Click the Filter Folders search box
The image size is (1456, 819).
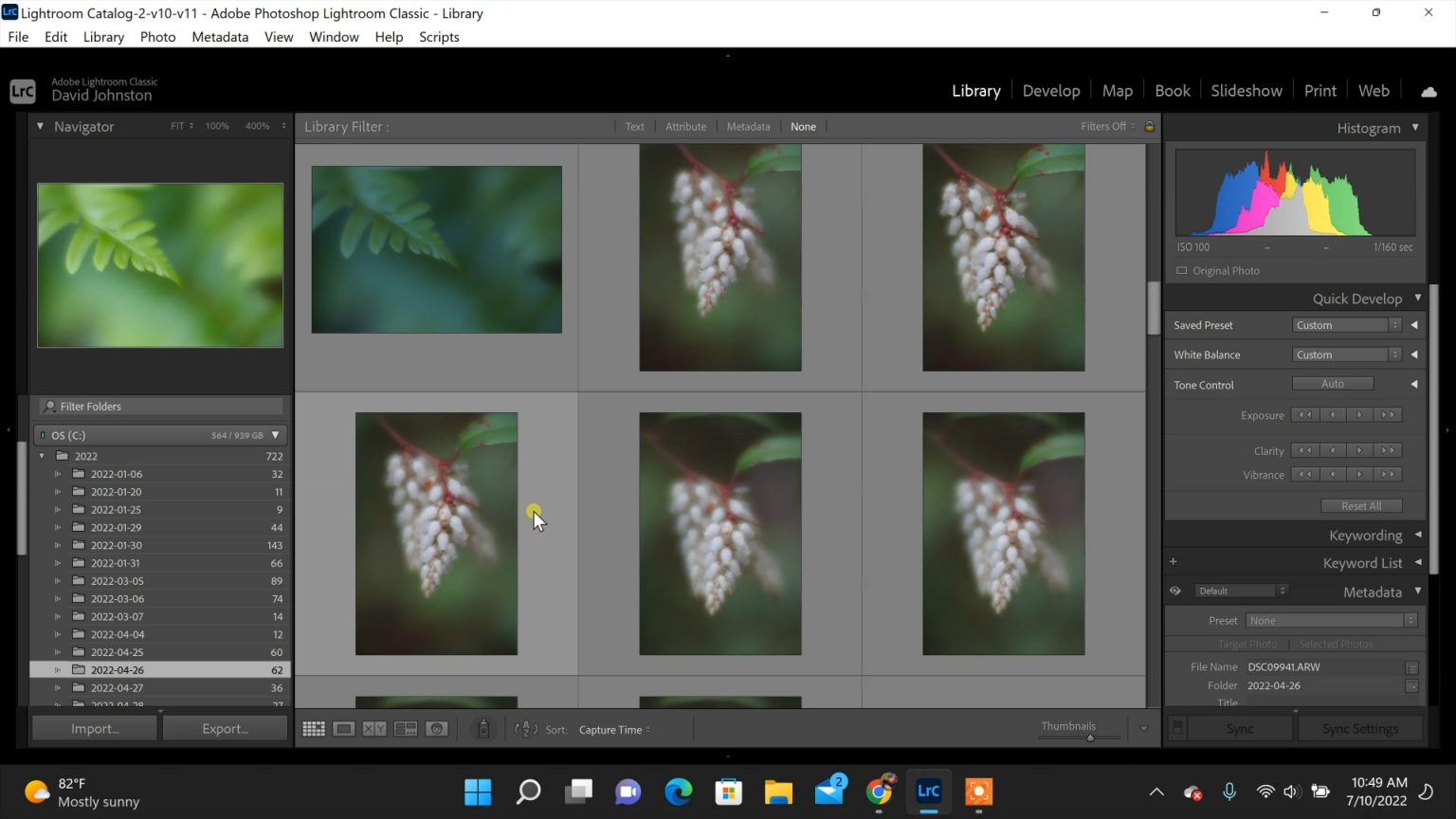tap(159, 406)
